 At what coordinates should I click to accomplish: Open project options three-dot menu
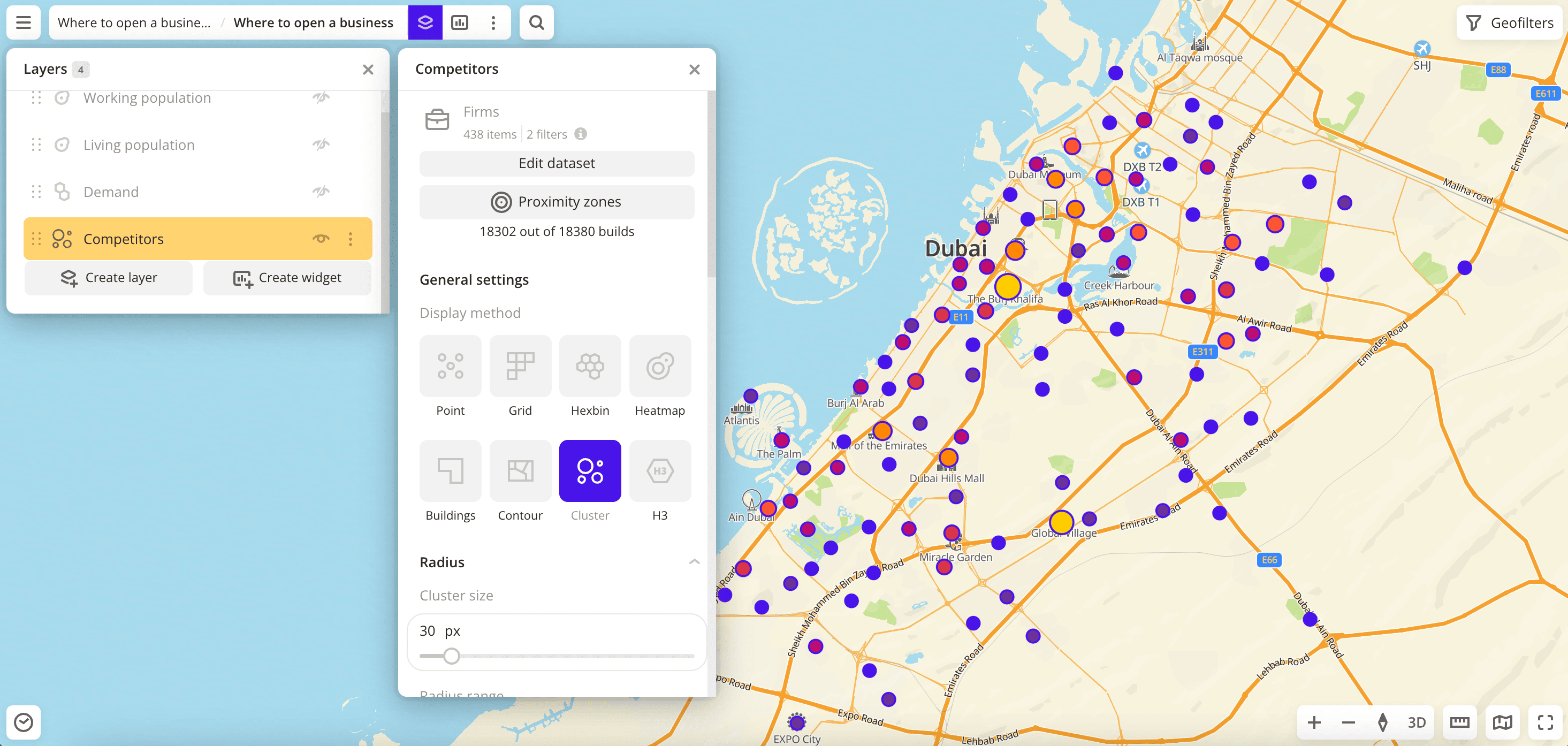pyautogui.click(x=493, y=22)
